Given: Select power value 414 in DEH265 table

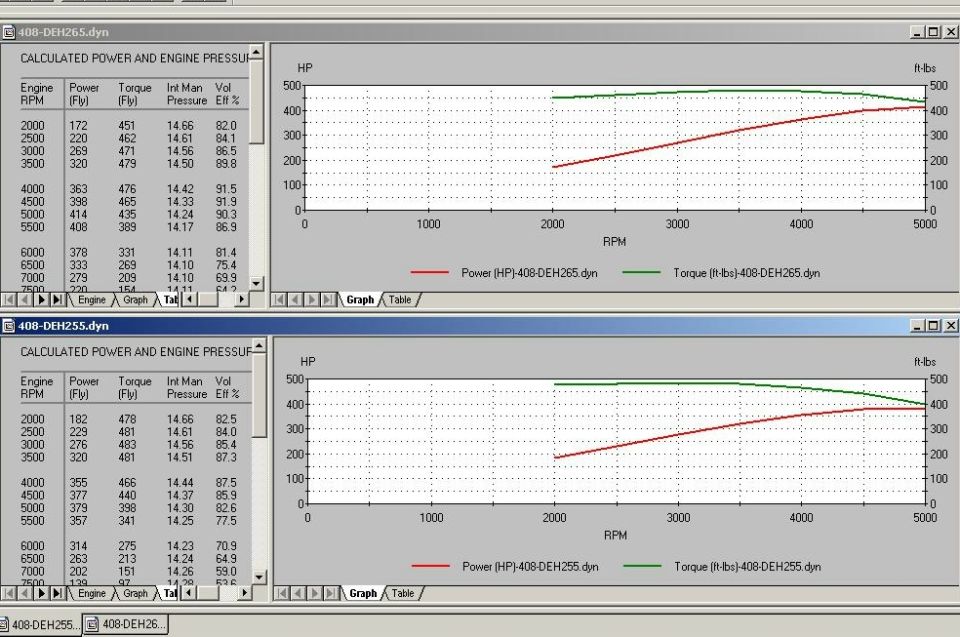Looking at the screenshot, I should pos(78,214).
